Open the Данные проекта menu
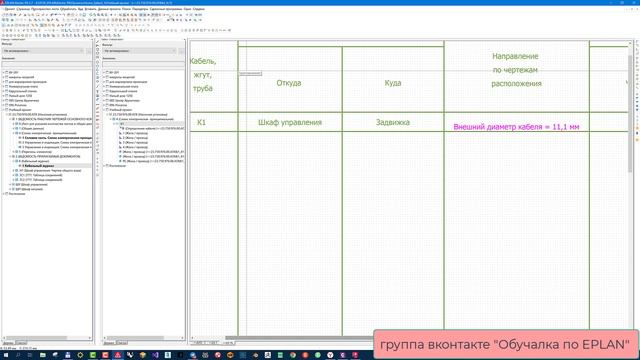This screenshot has height=360, width=640. (x=109, y=9)
